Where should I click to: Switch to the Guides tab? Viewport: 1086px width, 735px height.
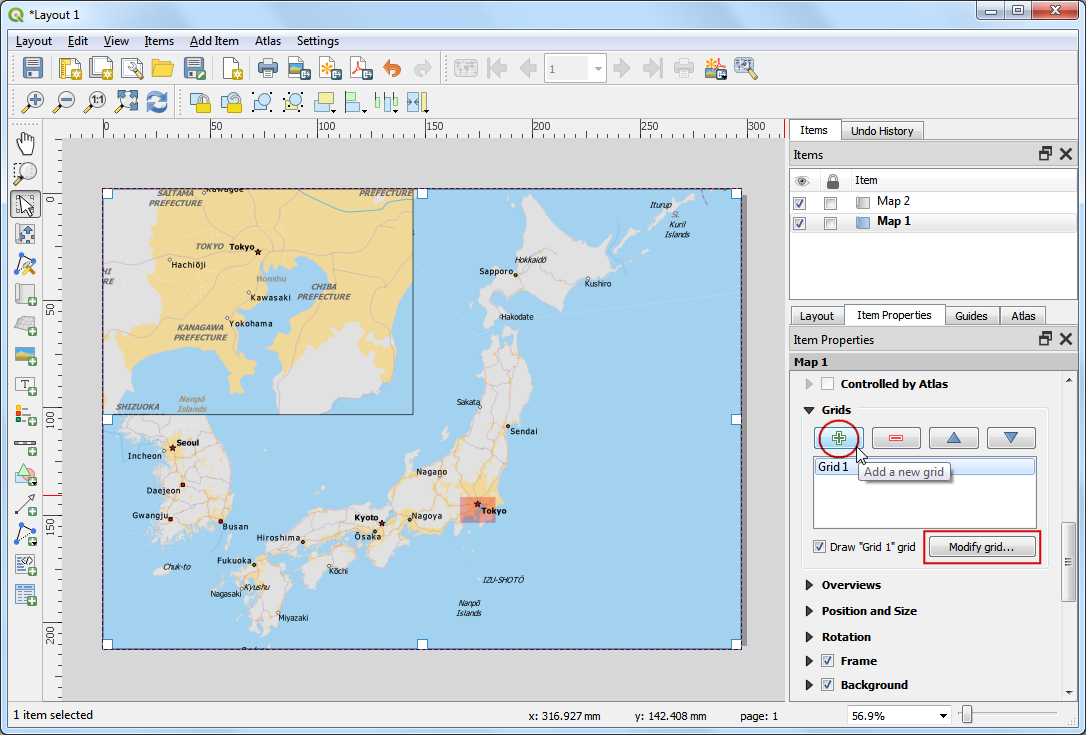point(970,315)
